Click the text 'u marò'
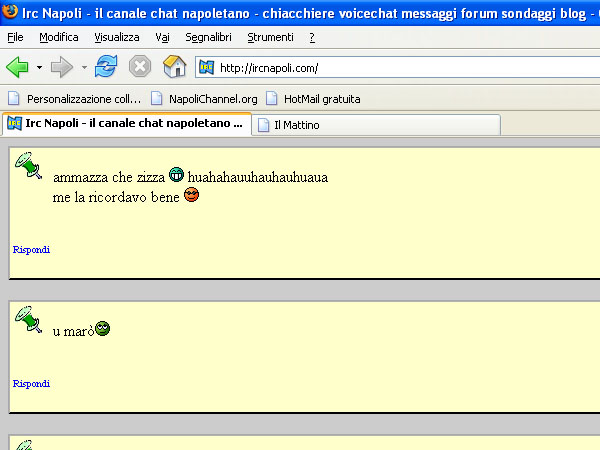The height and width of the screenshot is (450, 600). [x=73, y=331]
